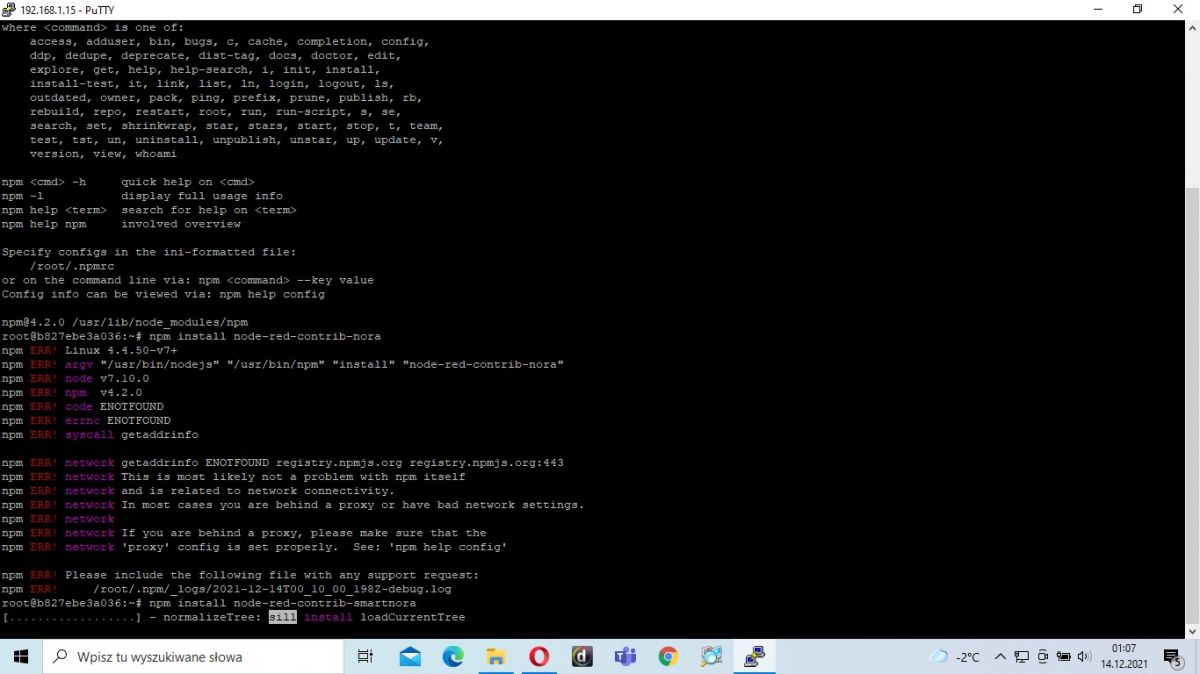Click the line 'This is most likely not a problem with npm itself'
Image resolution: width=1200 pixels, height=674 pixels.
click(293, 476)
